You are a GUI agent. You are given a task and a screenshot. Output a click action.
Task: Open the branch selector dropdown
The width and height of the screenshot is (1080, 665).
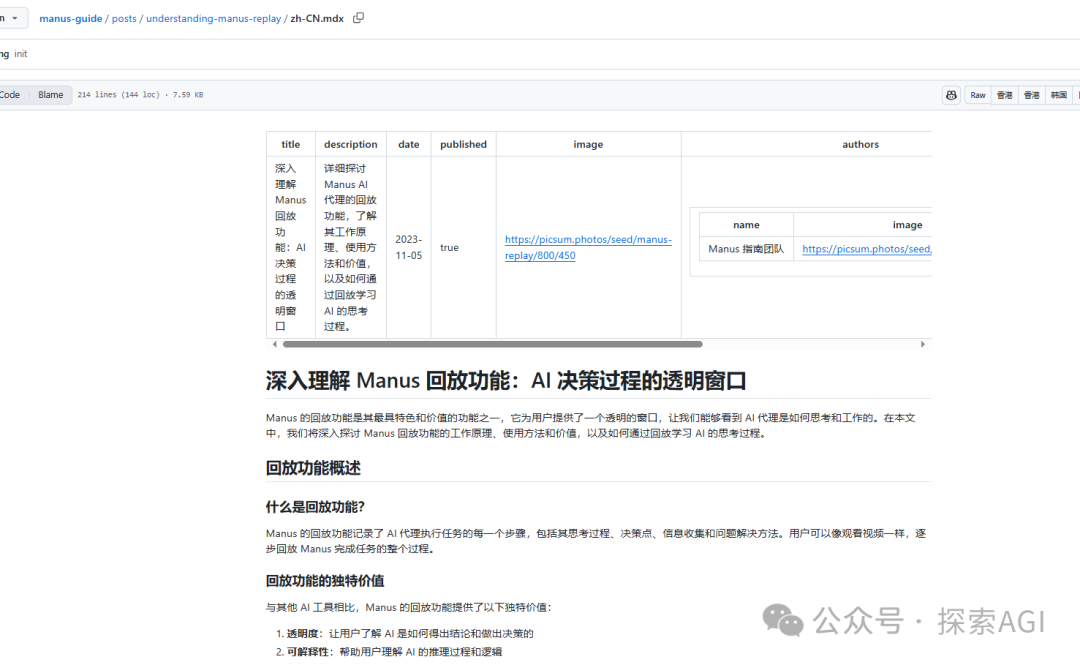tap(10, 18)
